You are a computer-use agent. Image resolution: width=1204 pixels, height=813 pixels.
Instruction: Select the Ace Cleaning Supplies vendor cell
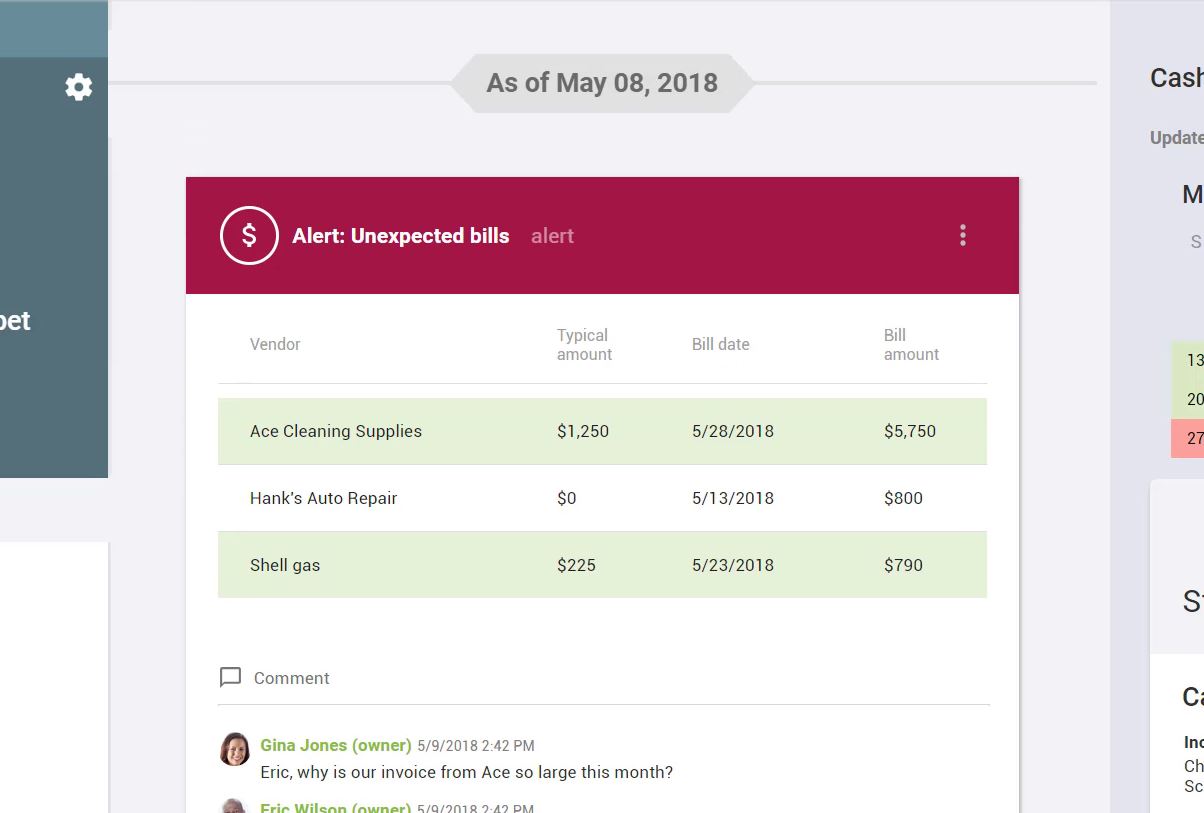coord(336,431)
